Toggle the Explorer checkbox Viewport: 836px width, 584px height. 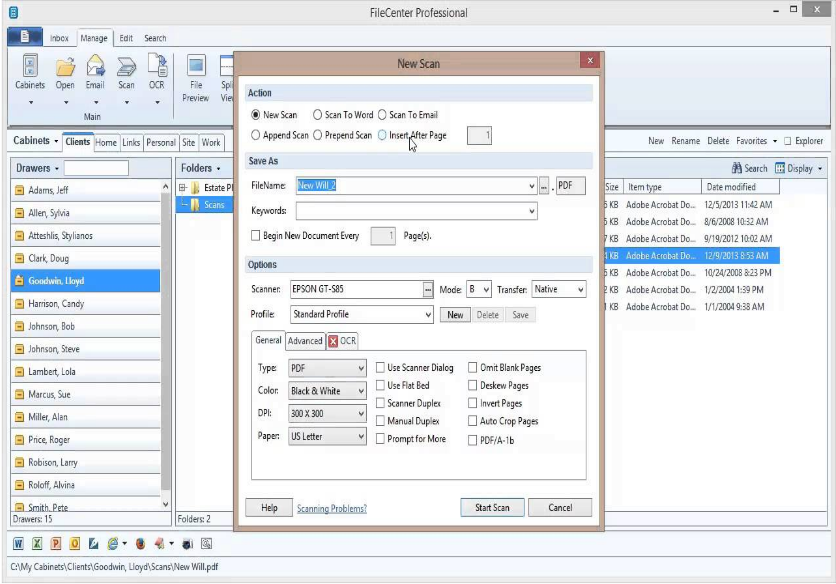pos(787,141)
